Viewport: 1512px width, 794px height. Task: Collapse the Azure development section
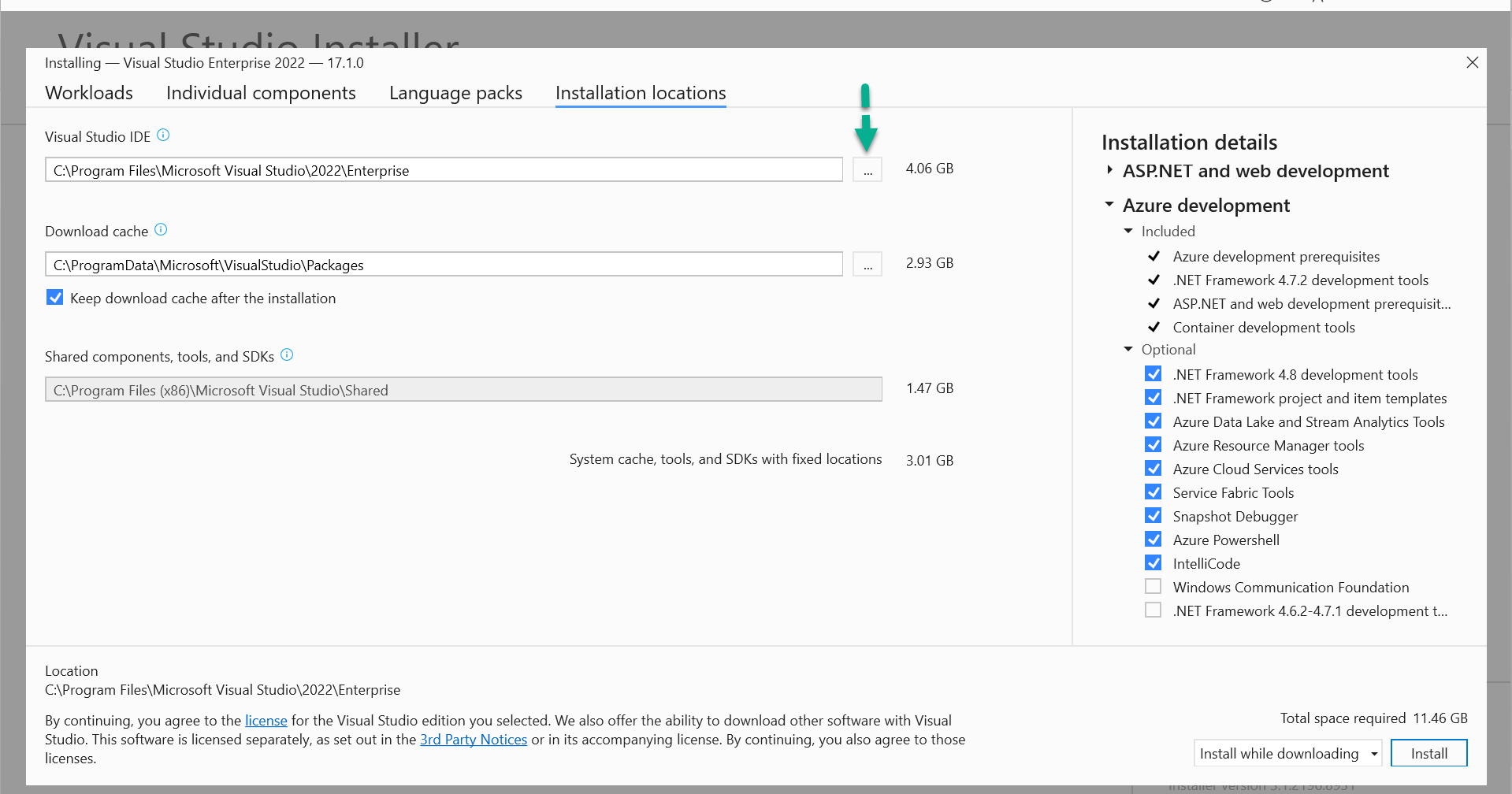click(1109, 204)
